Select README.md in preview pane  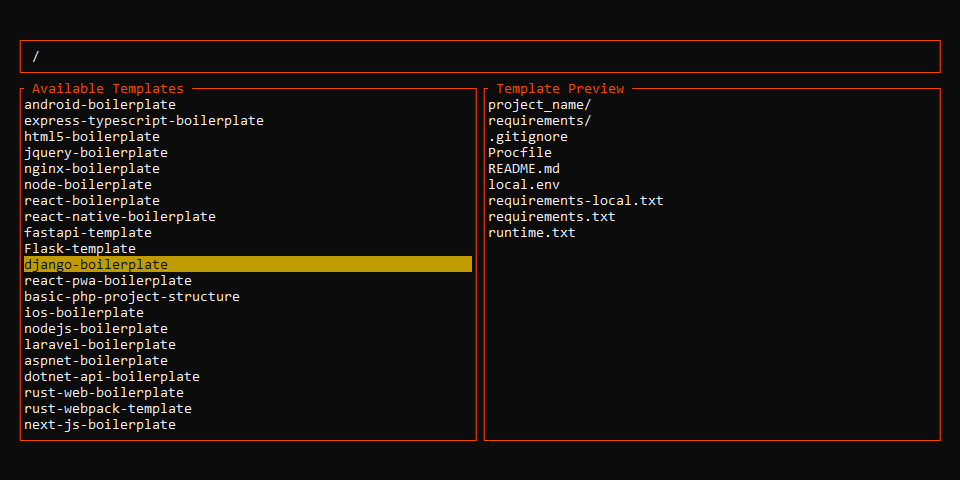click(x=523, y=168)
